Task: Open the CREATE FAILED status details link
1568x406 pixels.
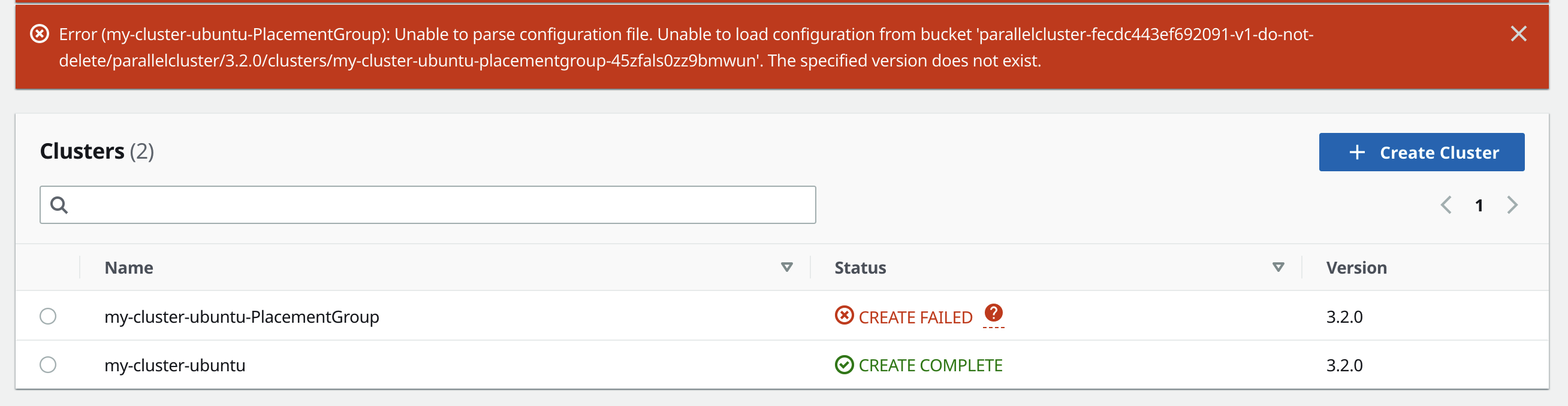Action: [915, 316]
